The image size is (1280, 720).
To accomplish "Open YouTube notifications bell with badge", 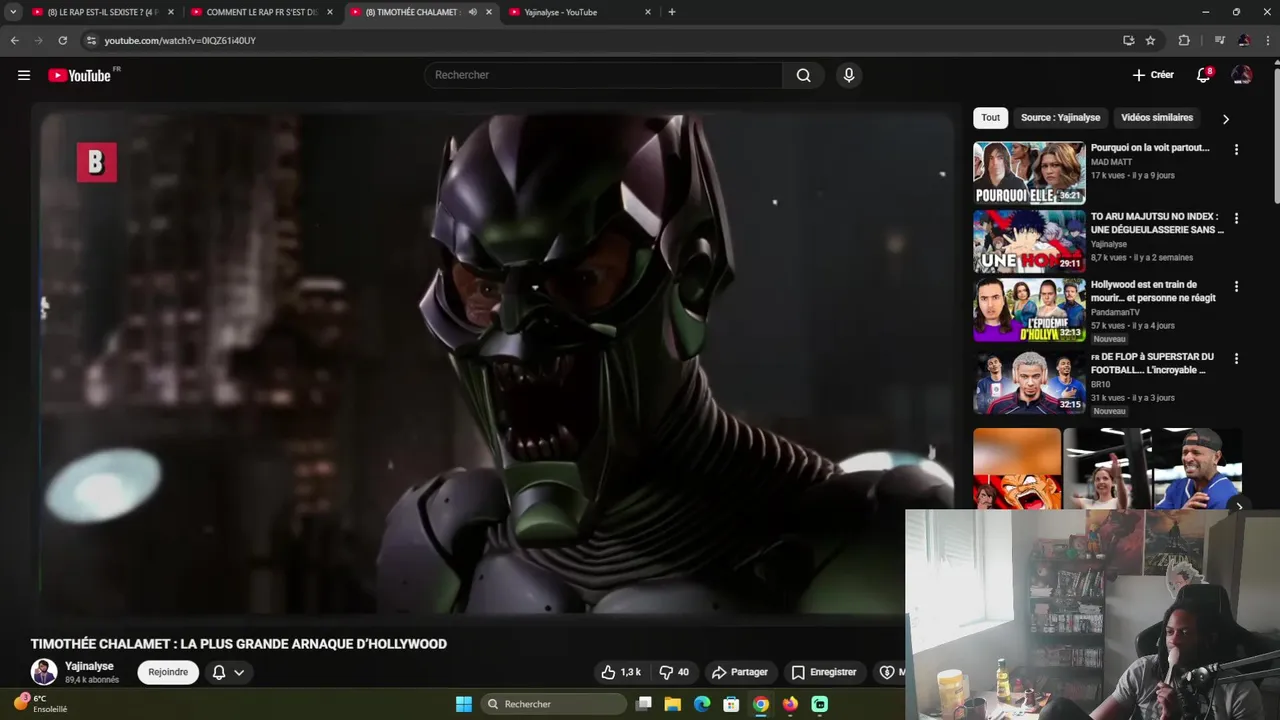I will coord(1204,75).
